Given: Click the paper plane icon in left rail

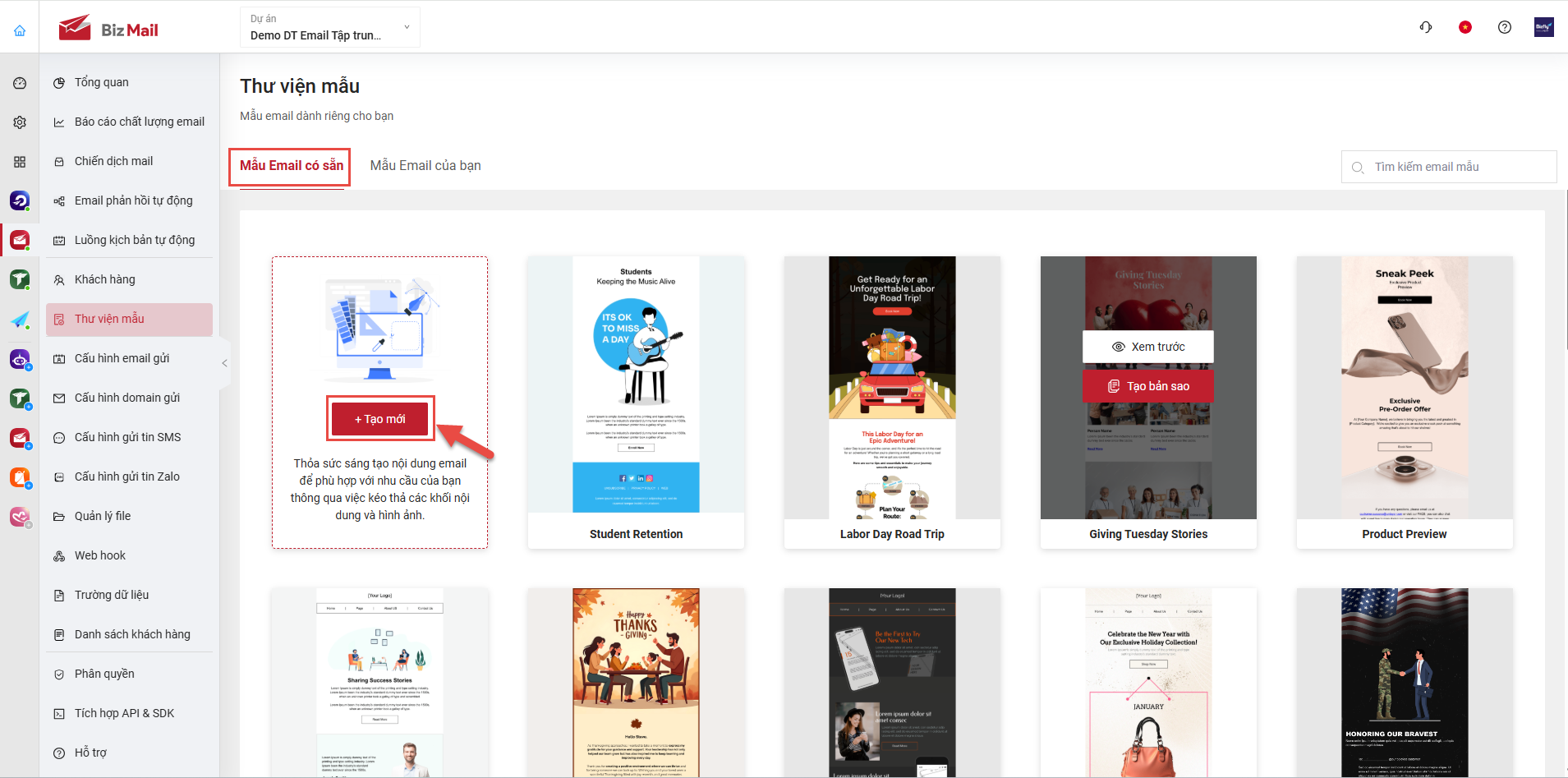Looking at the screenshot, I should pyautogui.click(x=20, y=320).
